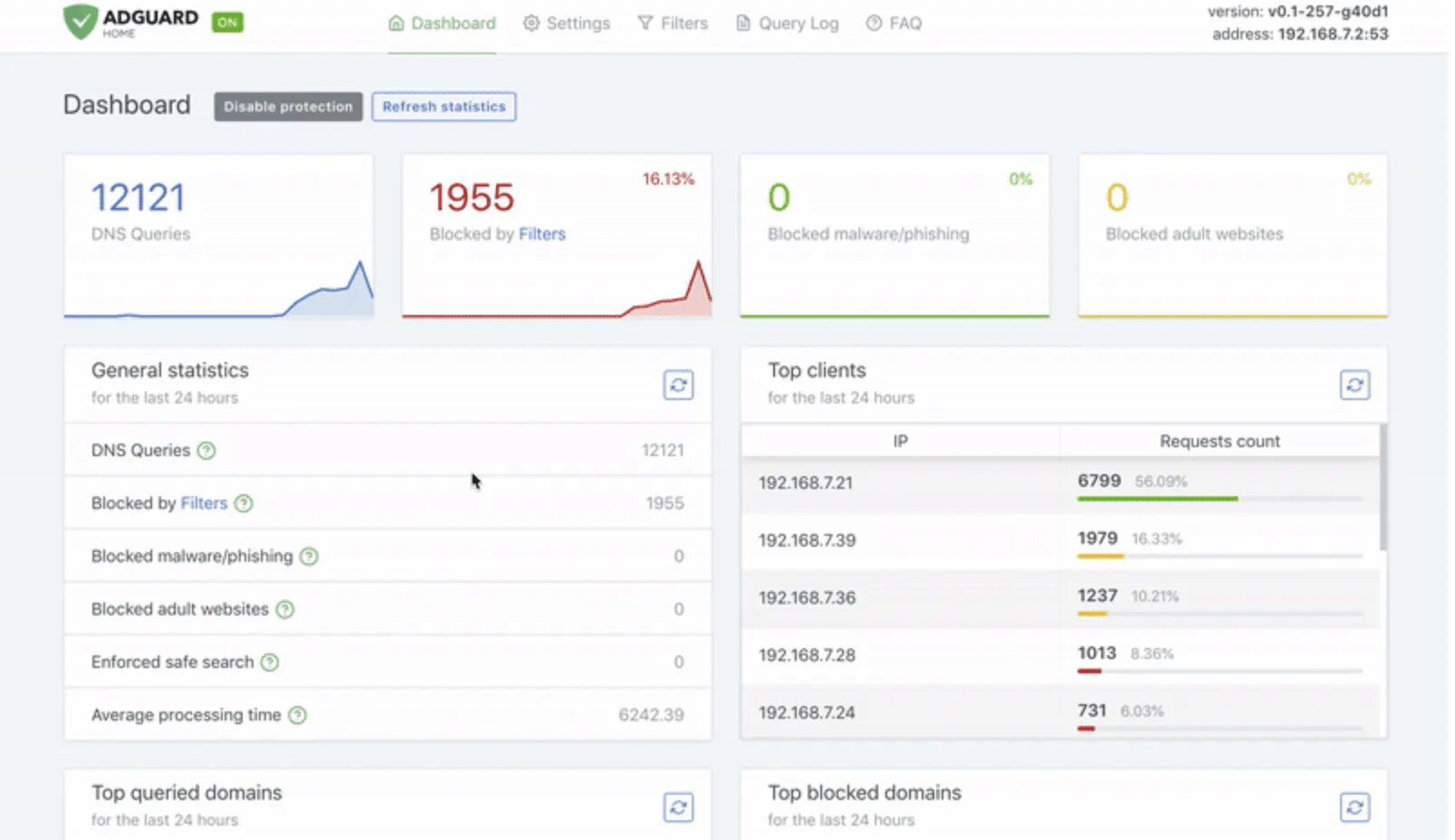
Task: Switch to the Filters tab
Action: click(x=673, y=24)
